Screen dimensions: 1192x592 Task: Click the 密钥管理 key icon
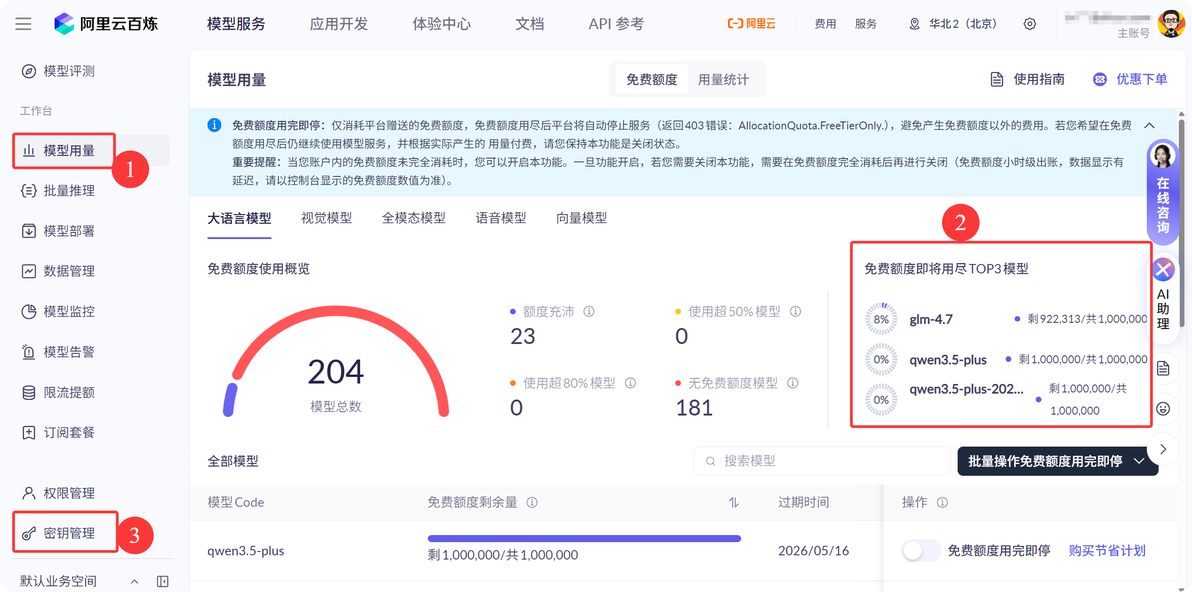pos(29,533)
